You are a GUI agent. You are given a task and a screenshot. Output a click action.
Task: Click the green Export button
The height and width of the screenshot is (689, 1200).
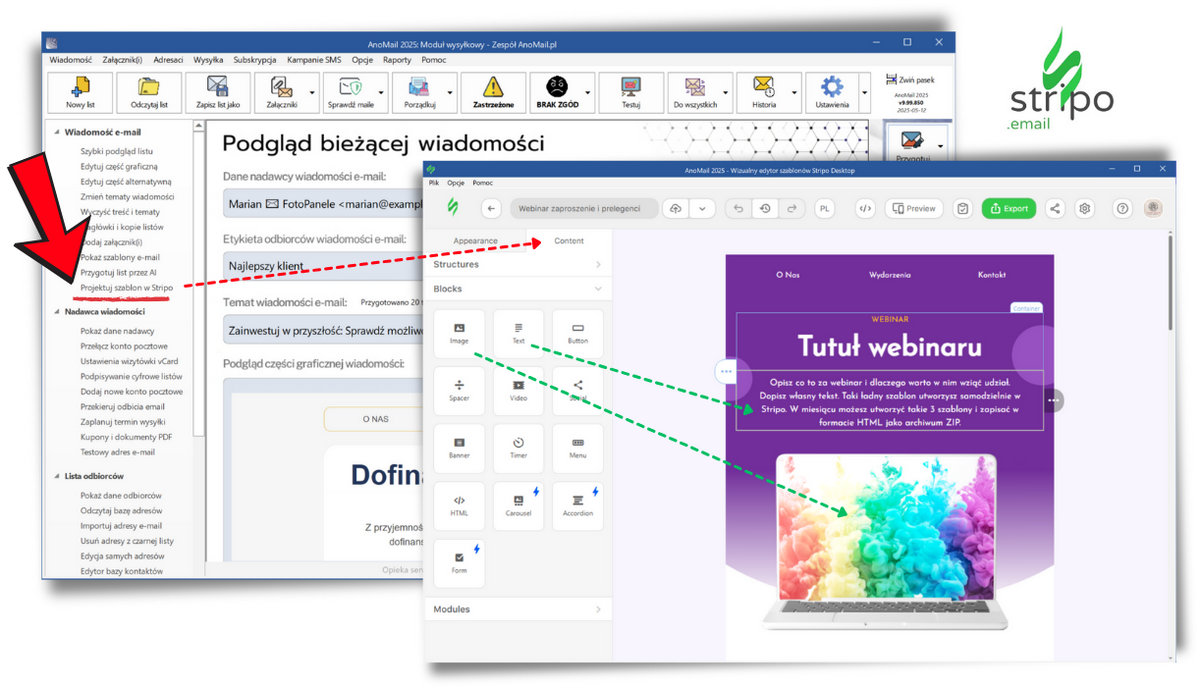pyautogui.click(x=1009, y=209)
